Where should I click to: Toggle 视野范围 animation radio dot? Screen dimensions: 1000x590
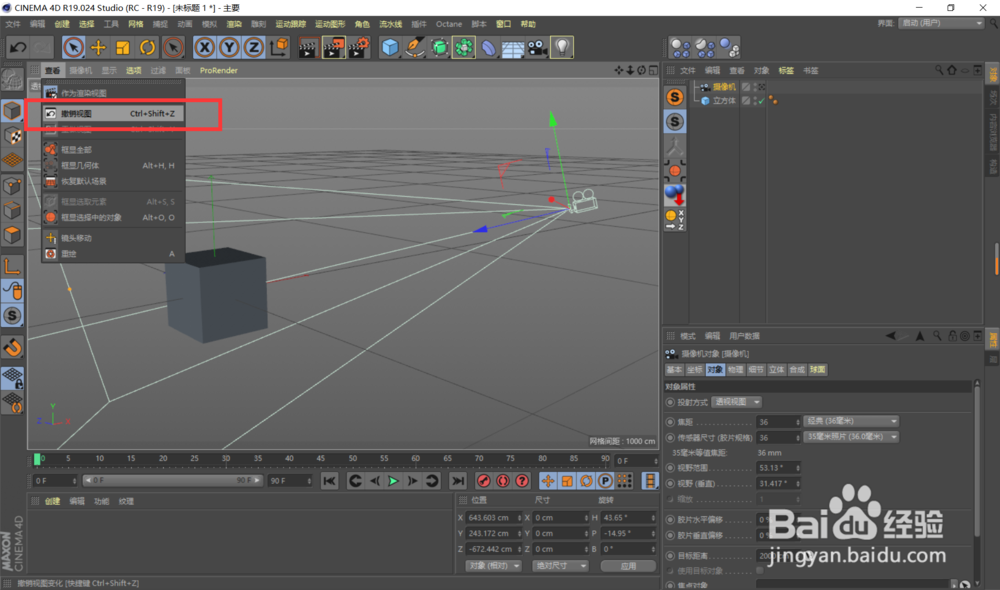(x=670, y=468)
